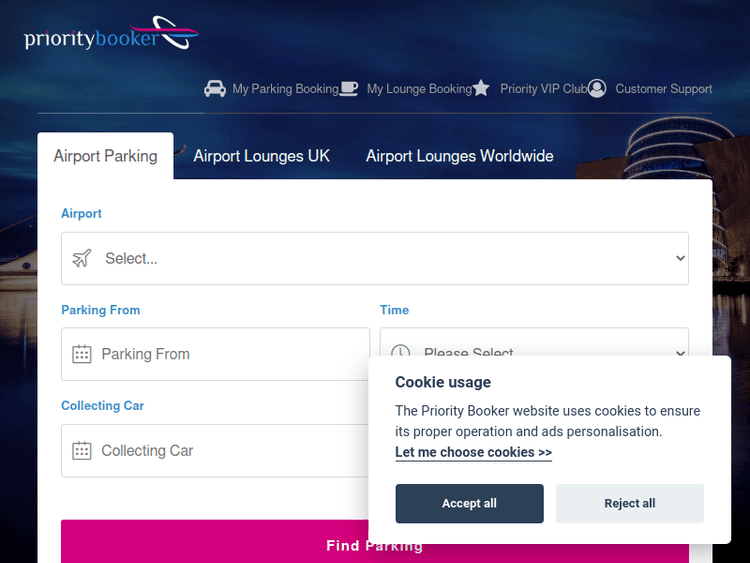This screenshot has width=750, height=563.
Task: Select the Airport Parking tab
Action: (105, 156)
